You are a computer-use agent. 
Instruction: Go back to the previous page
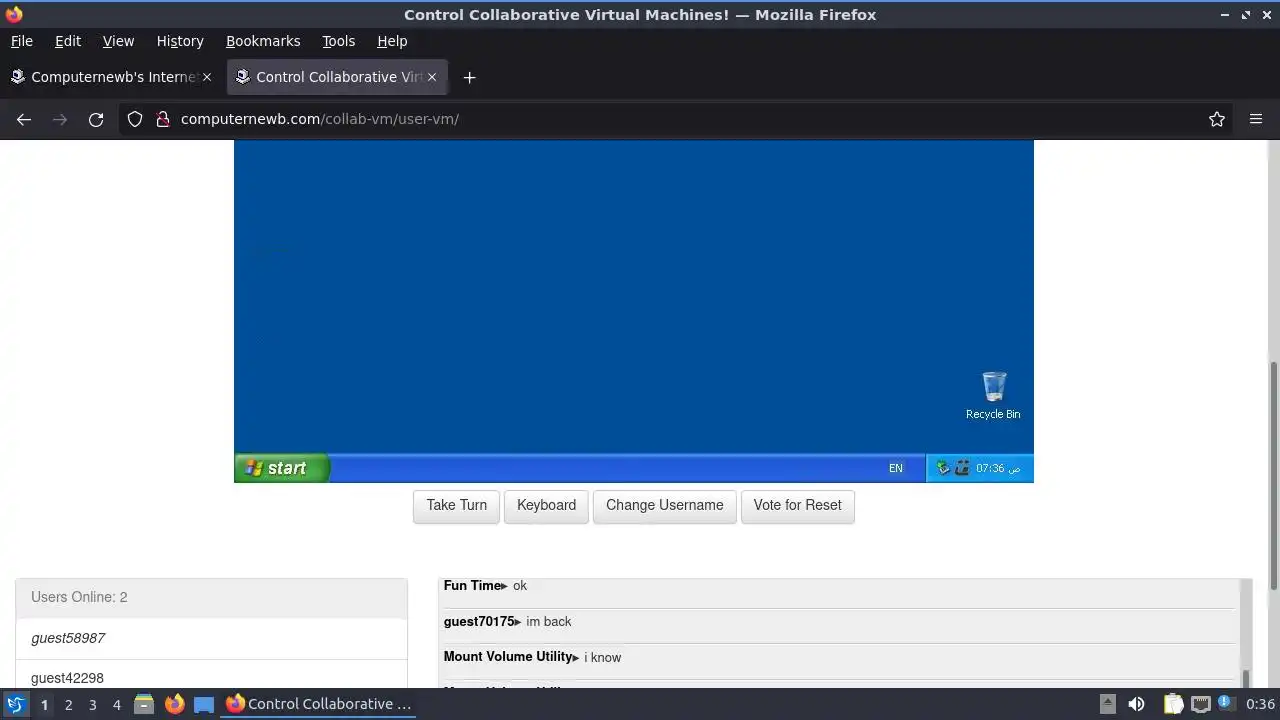[x=24, y=119]
